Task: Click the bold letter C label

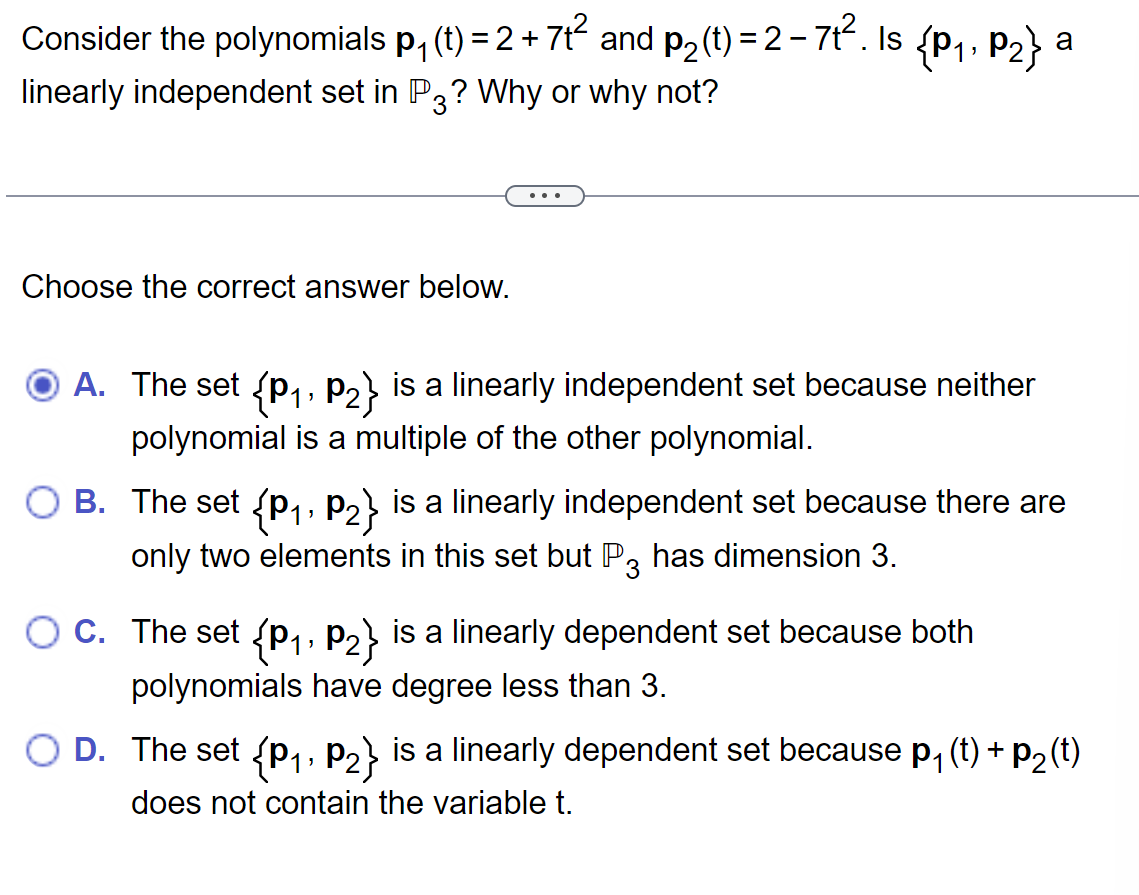Action: pos(88,632)
